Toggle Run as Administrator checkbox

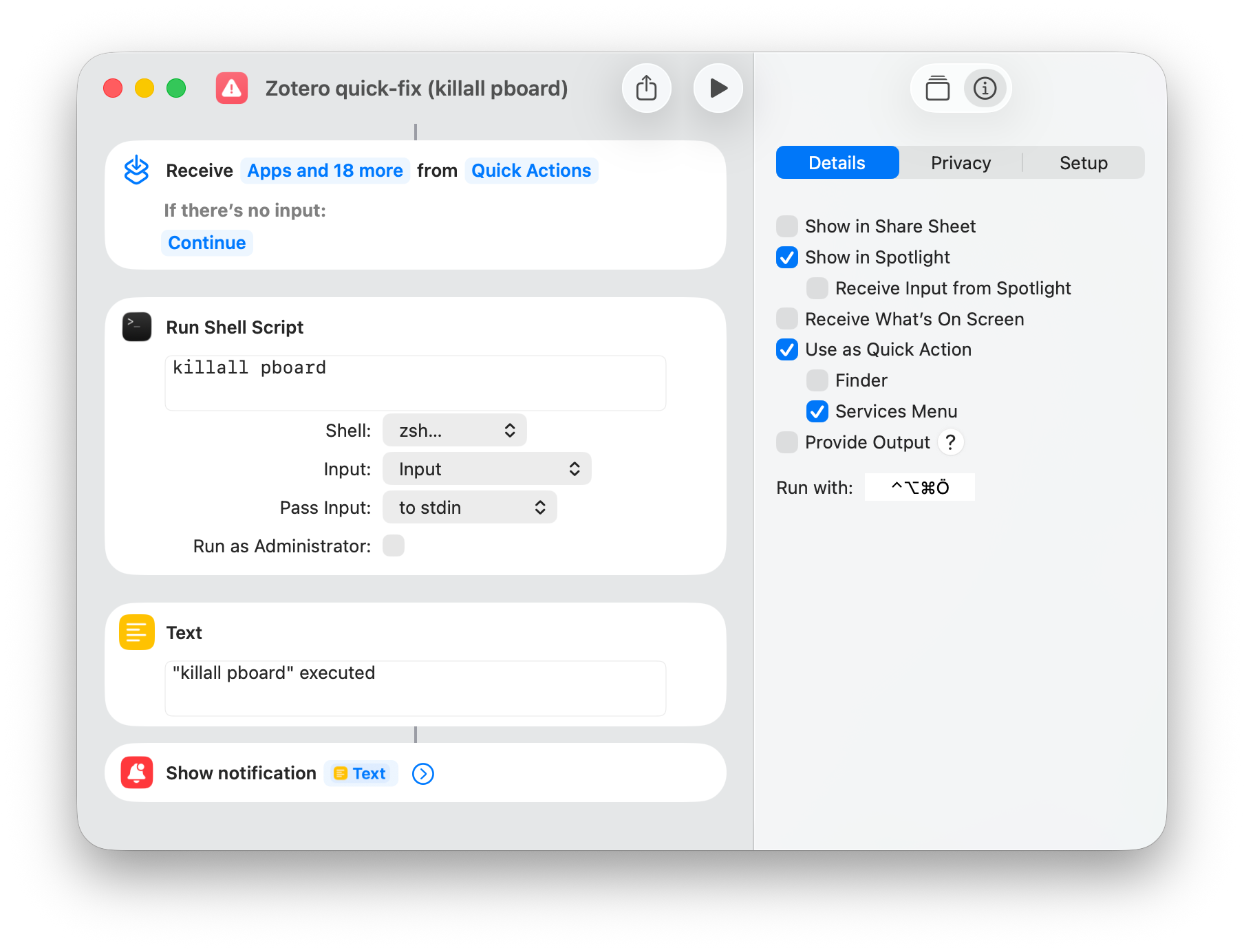394,545
